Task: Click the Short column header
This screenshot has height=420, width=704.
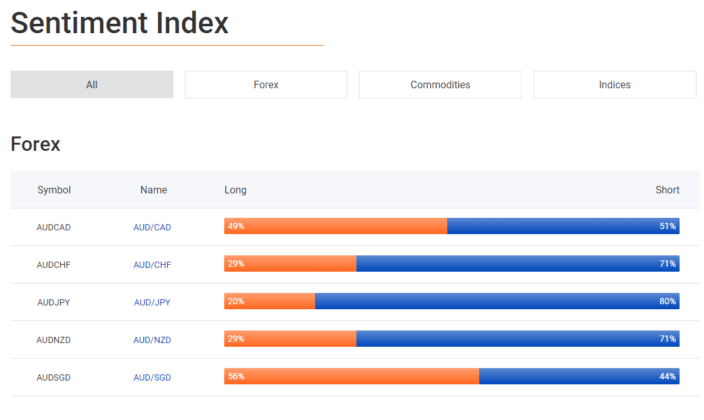Action: 667,190
